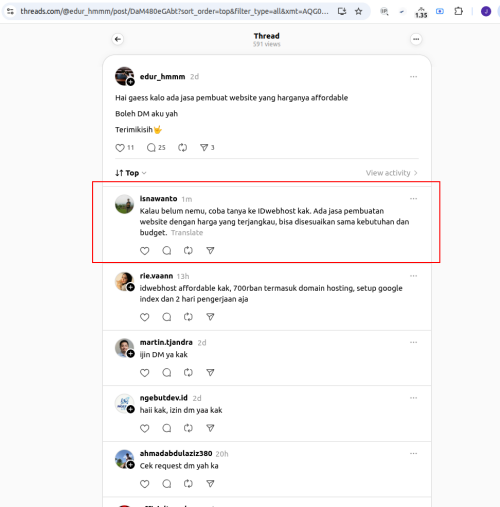This screenshot has width=500, height=507.
Task: Open the View activity link
Action: (392, 173)
